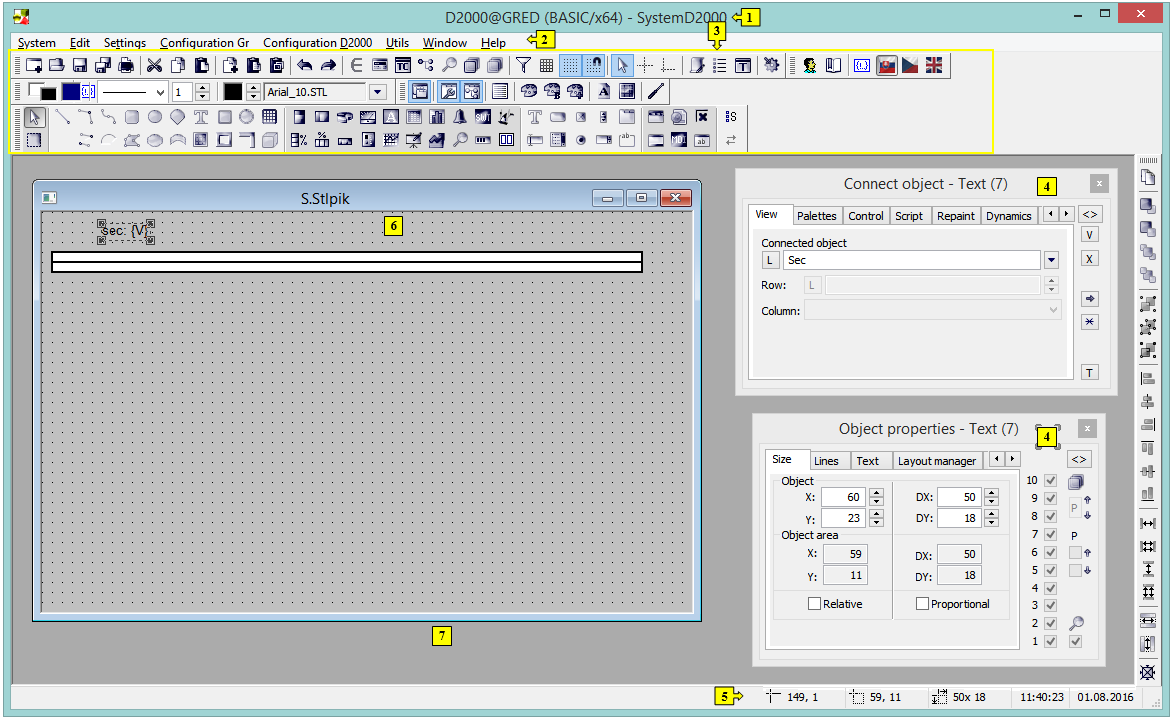Click the gear settings icon in toolbar
Viewport: 1173px width, 719px height.
(x=771, y=66)
